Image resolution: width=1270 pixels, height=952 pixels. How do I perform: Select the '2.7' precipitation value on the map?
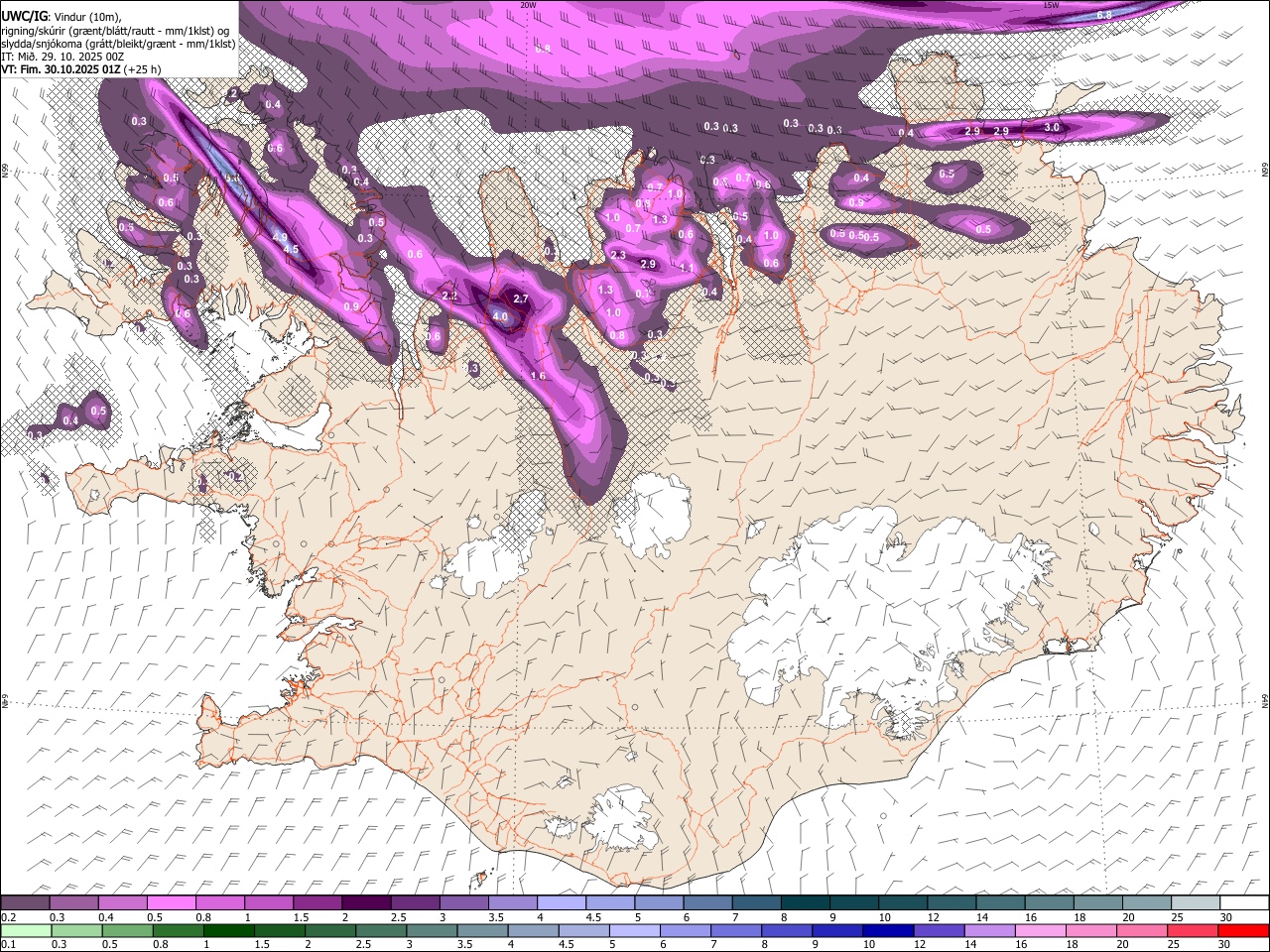point(522,298)
